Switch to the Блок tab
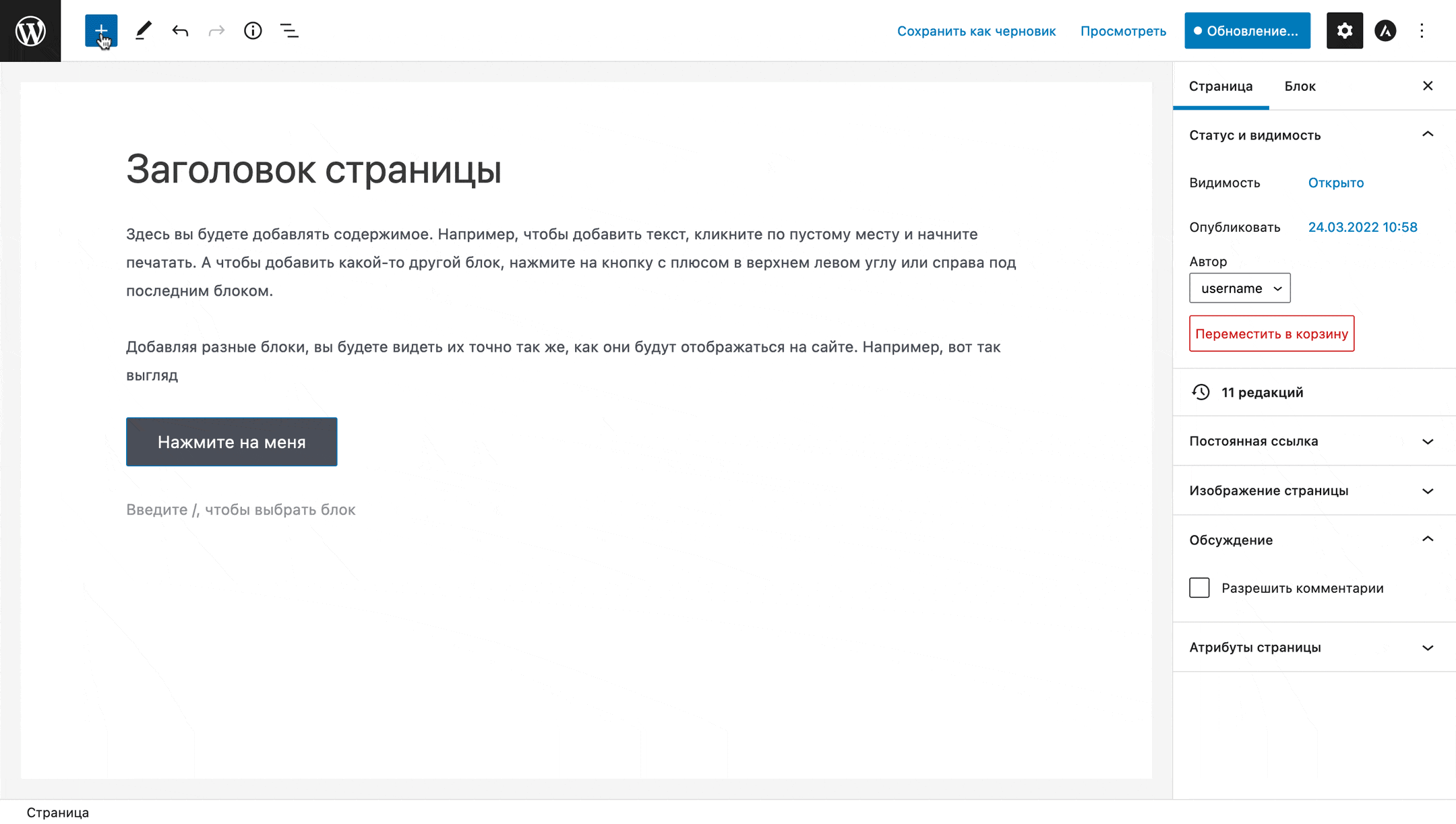 point(1299,86)
